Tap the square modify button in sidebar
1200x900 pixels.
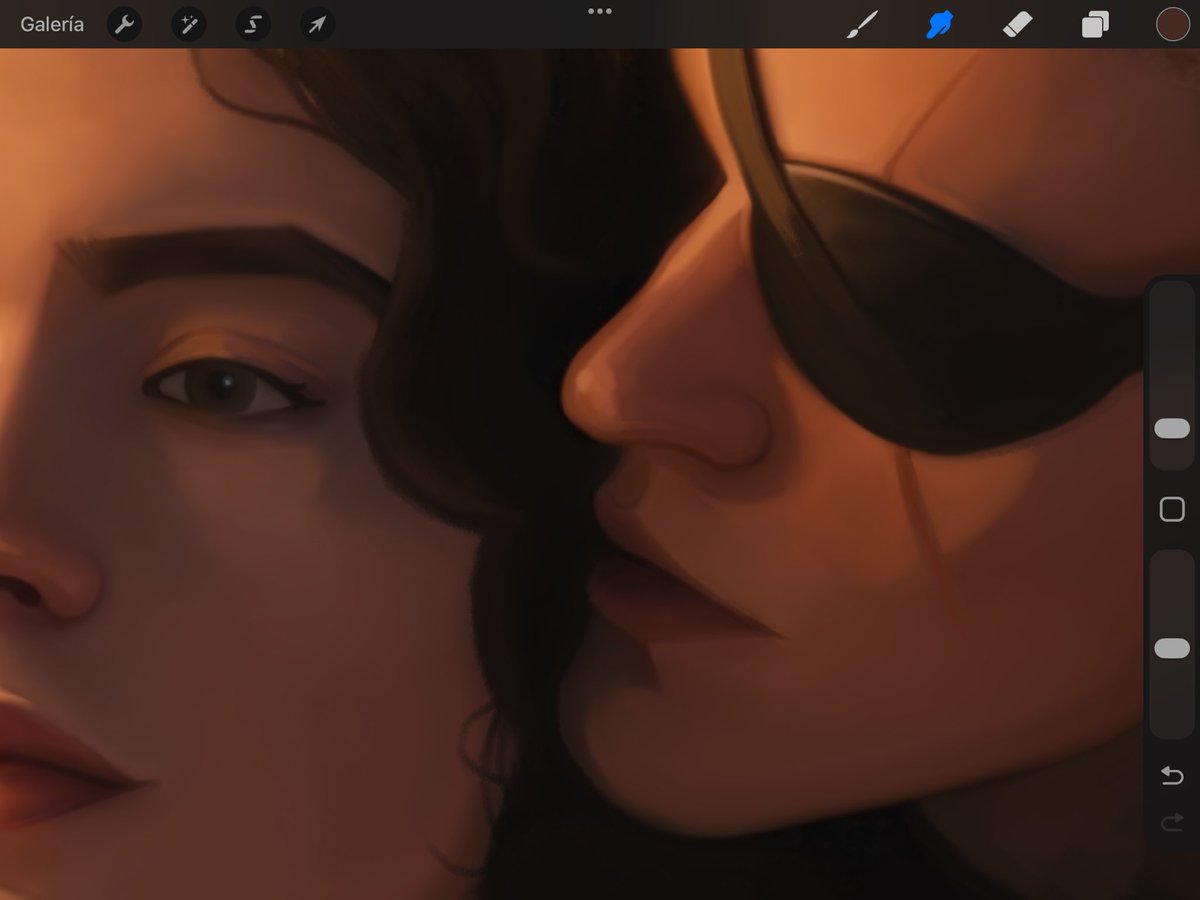[1172, 510]
